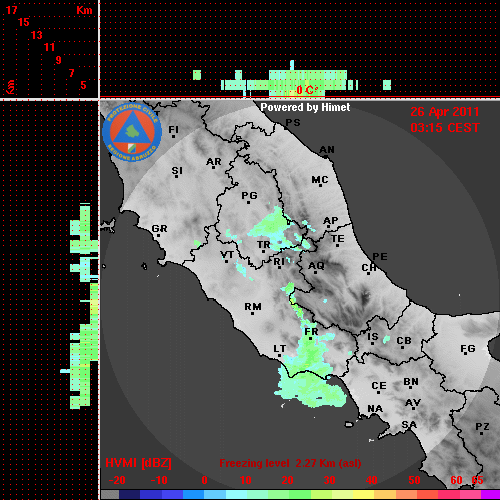Click the TR city marker

pos(263,251)
